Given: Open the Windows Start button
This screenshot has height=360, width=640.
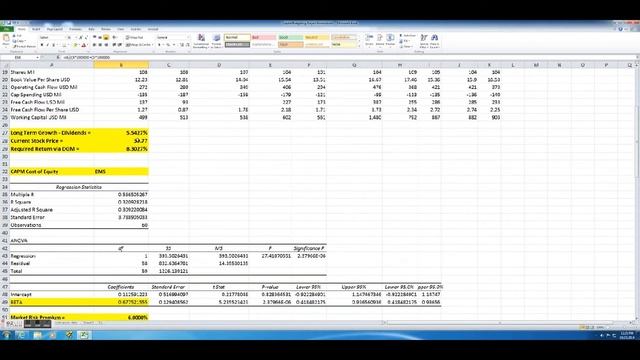Looking at the screenshot, I should pyautogui.click(x=7, y=335).
